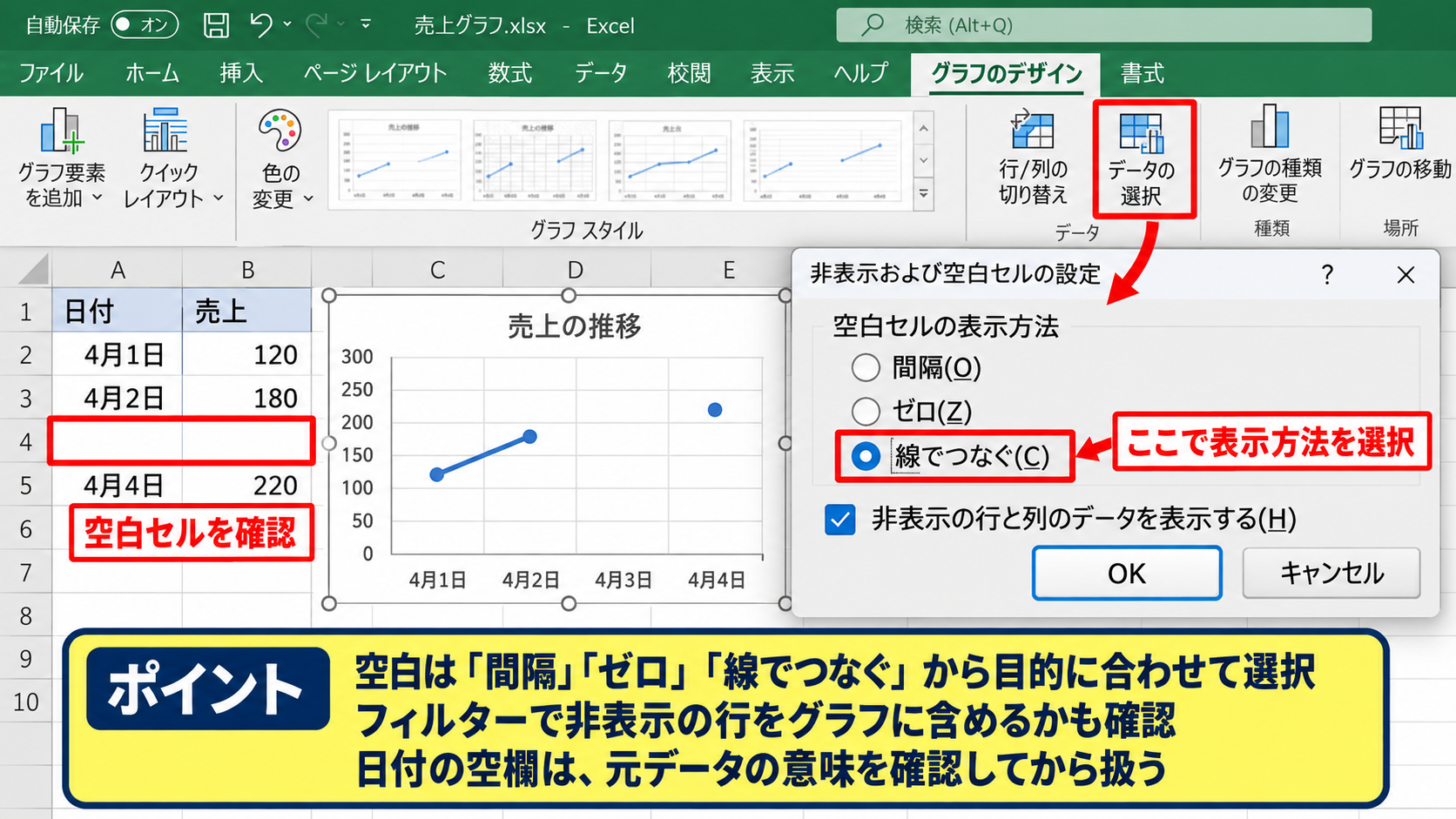Switch to 挿入 tab
Screen dimensions: 1456x819
(241, 73)
